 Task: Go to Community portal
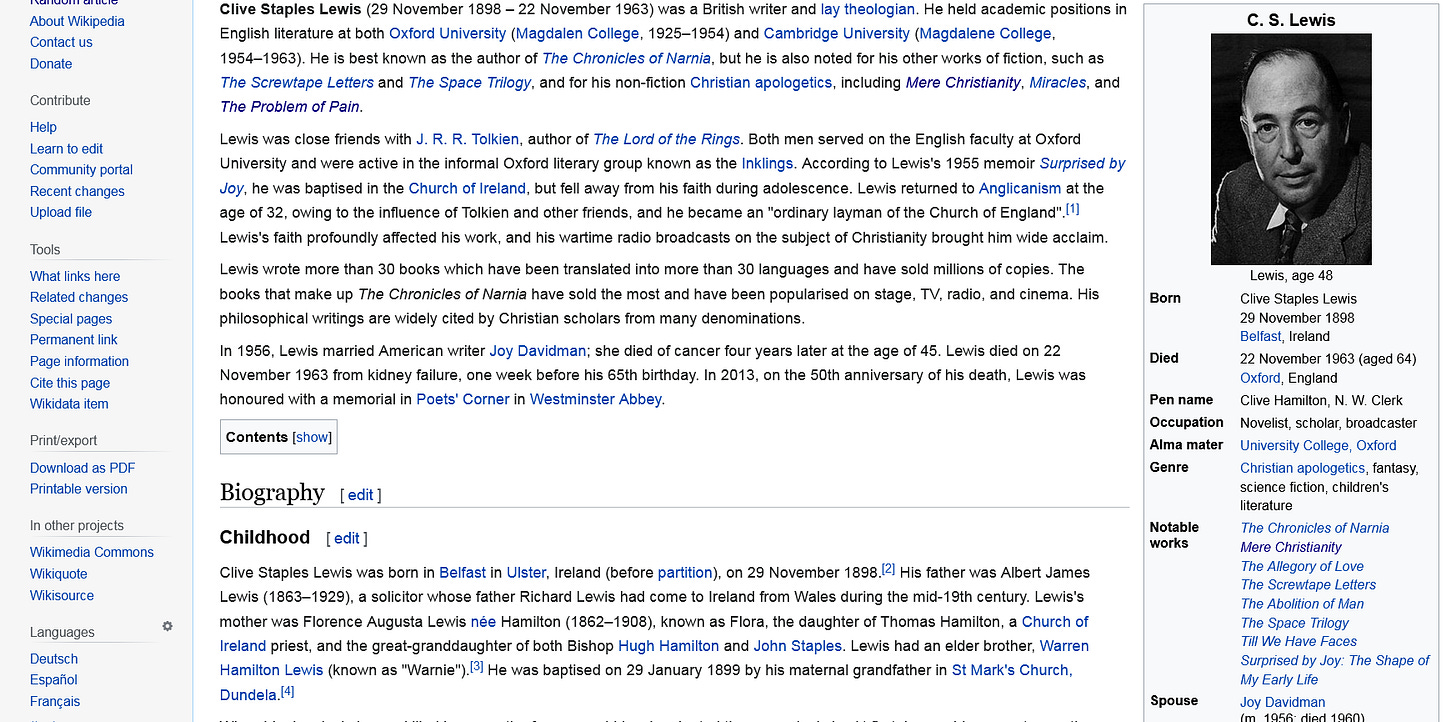pos(81,170)
